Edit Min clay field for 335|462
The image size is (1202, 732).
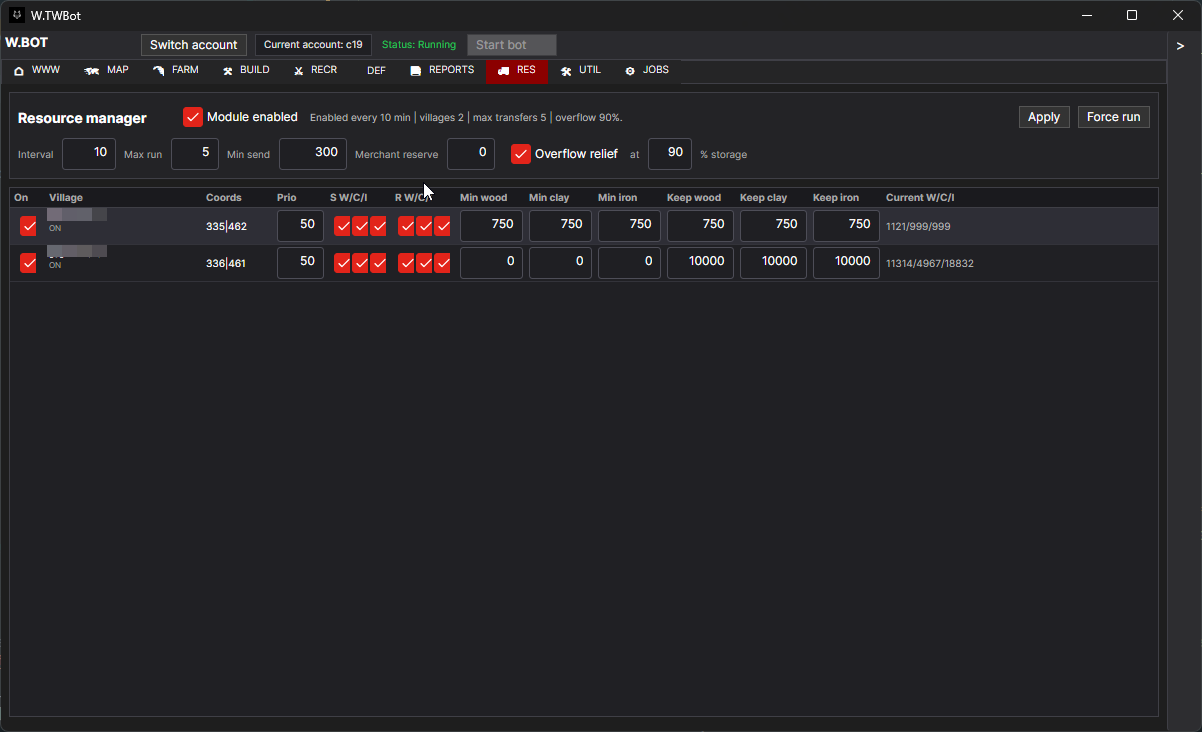(x=560, y=226)
